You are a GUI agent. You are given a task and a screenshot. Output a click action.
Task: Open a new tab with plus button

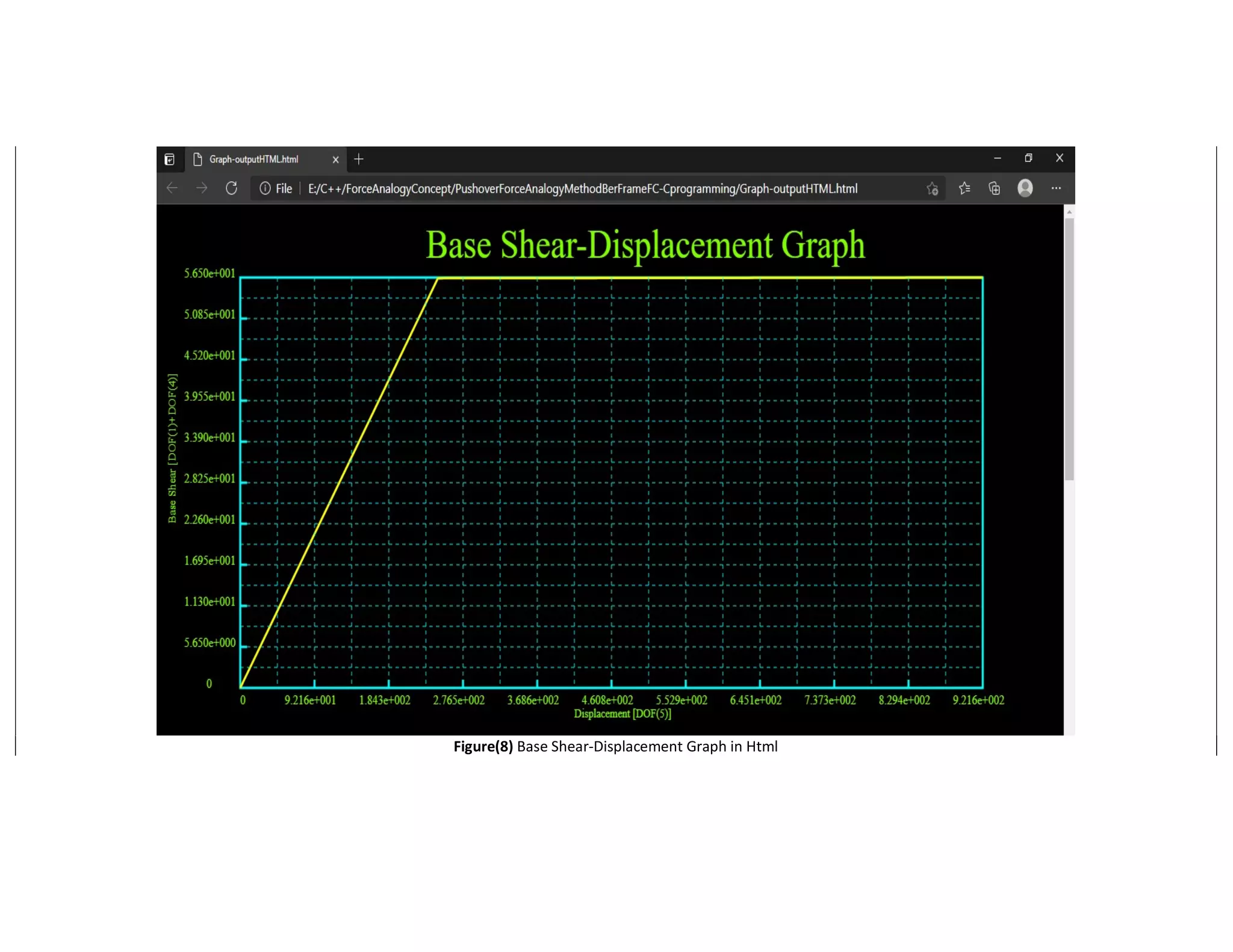pos(359,159)
